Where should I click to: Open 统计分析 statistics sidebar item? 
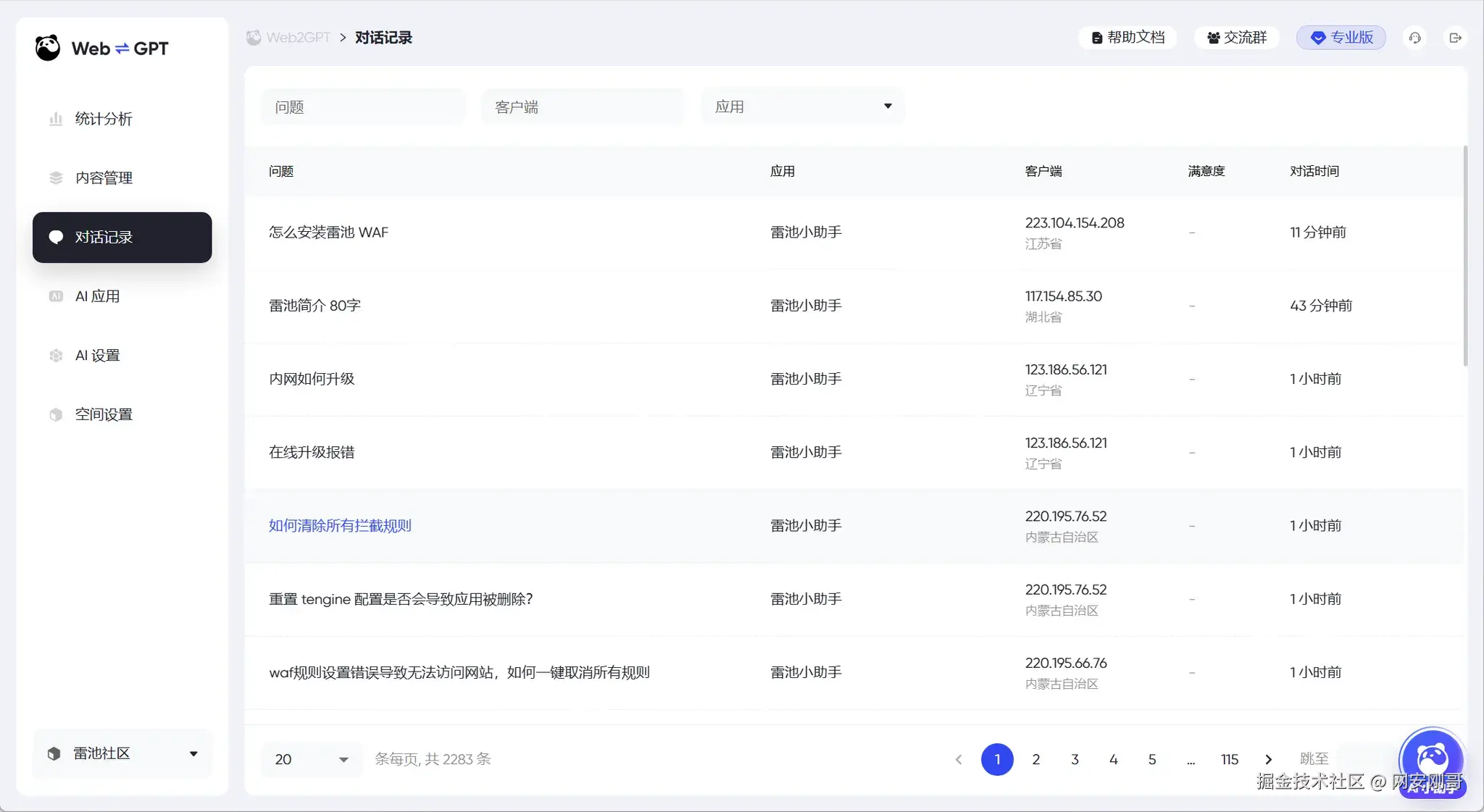coord(103,119)
